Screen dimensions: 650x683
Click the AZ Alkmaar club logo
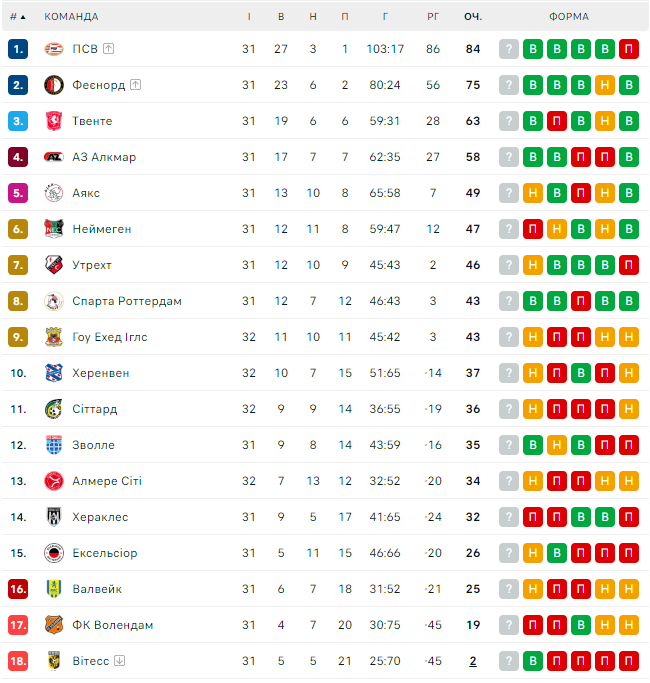pos(54,157)
